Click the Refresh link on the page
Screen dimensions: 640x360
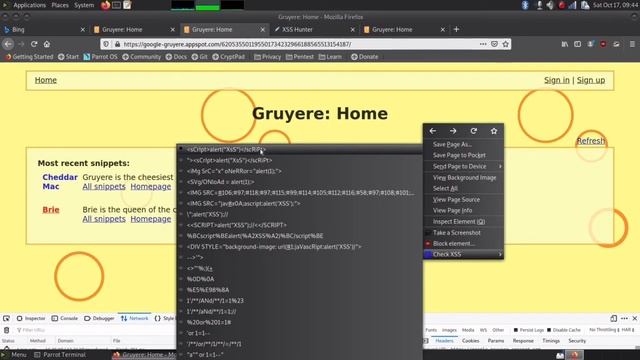[x=591, y=141]
